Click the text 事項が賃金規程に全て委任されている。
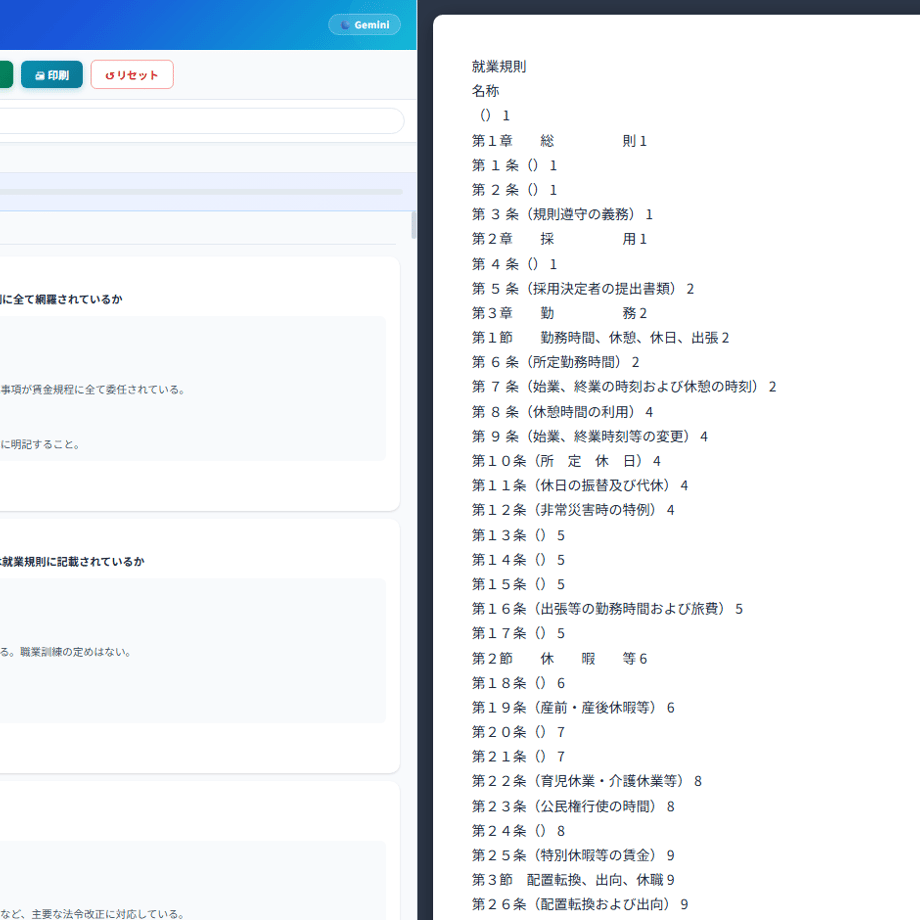The height and width of the screenshot is (920, 920). tap(93, 390)
